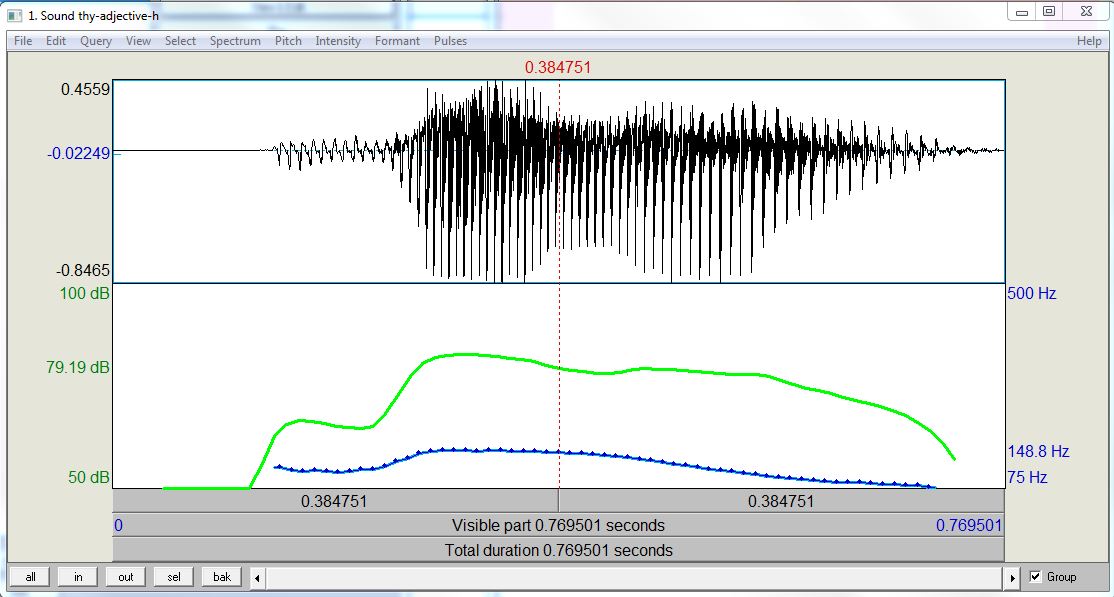Play the right 0.384751 segment bar
This screenshot has width=1114, height=597.
782,501
